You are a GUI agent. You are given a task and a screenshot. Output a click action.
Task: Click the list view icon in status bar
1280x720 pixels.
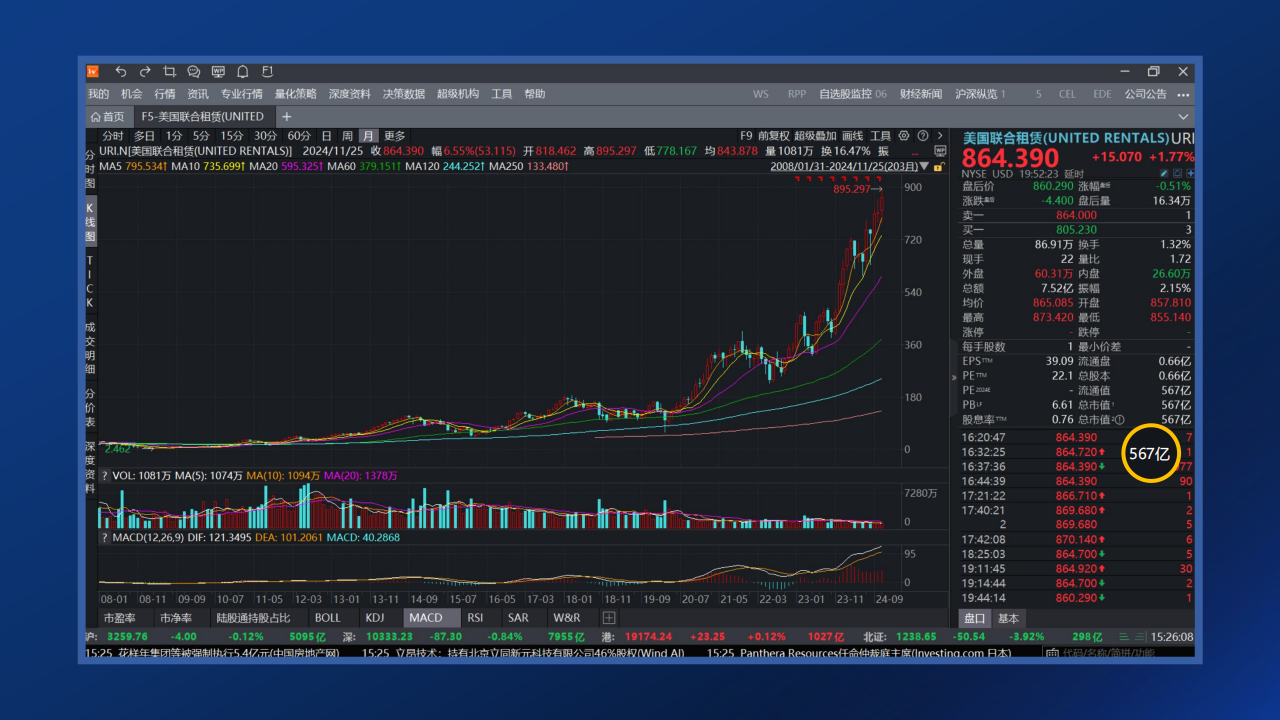click(x=1125, y=636)
